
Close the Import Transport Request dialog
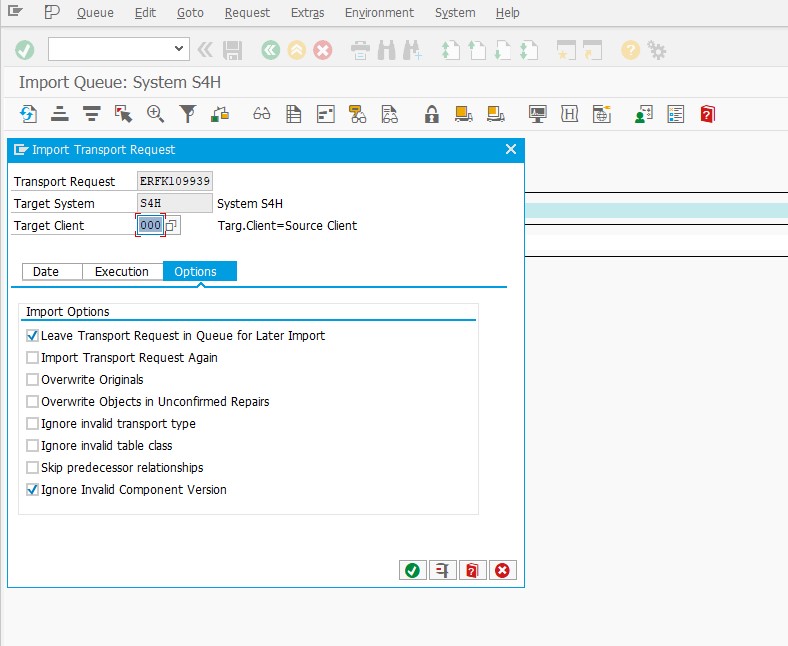coord(511,149)
